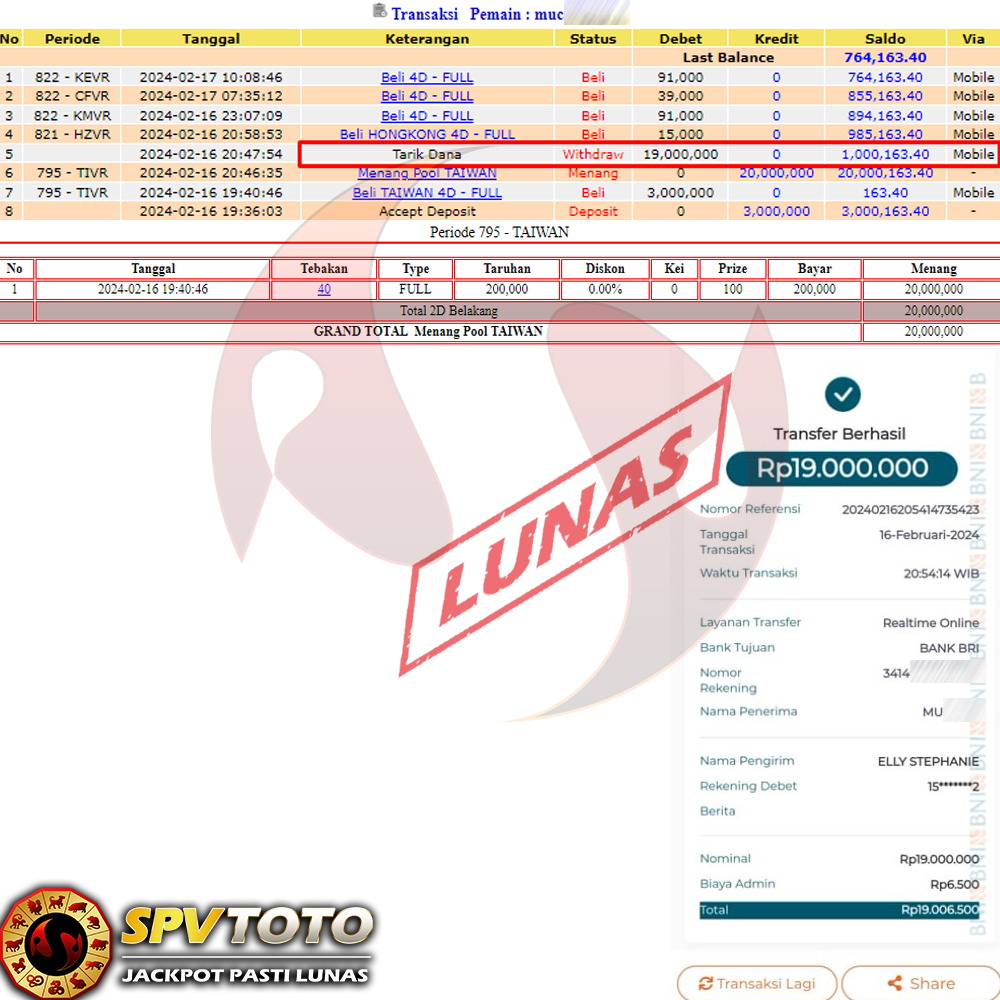
Task: Click the Keterangan column header
Action: (x=427, y=39)
